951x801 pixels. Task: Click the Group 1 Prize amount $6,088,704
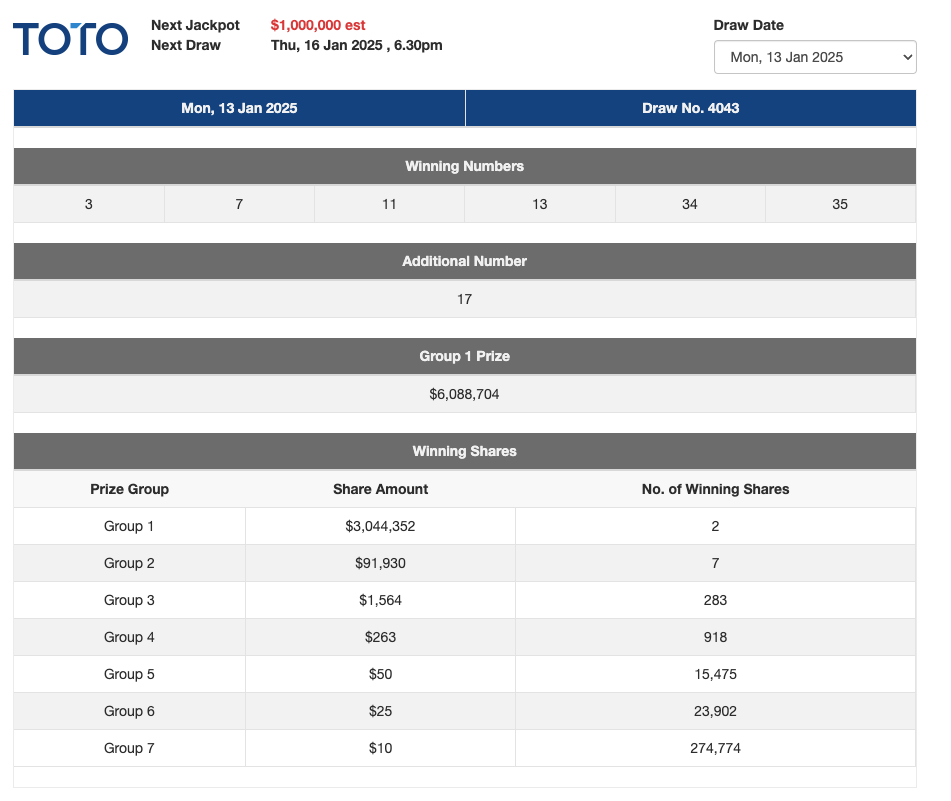[464, 394]
